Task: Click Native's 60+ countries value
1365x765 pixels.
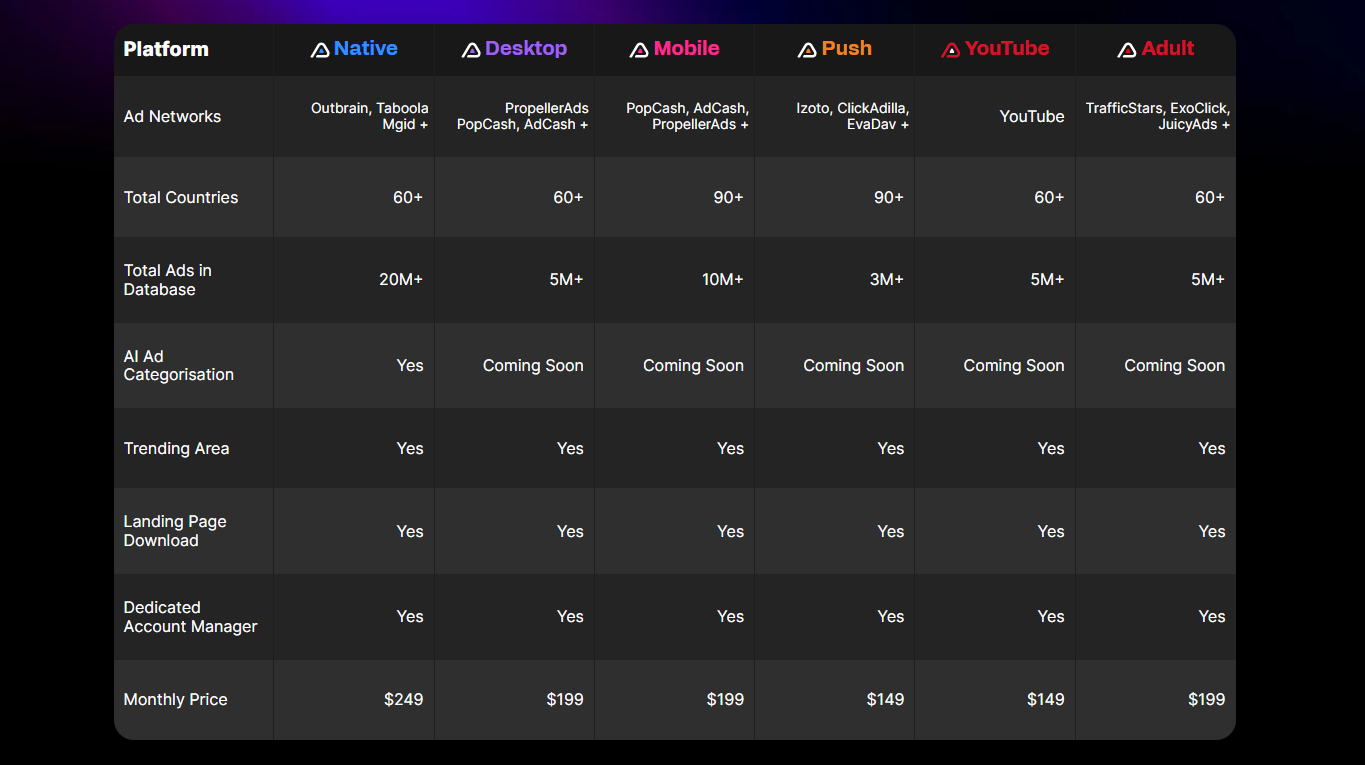Action: (x=408, y=197)
